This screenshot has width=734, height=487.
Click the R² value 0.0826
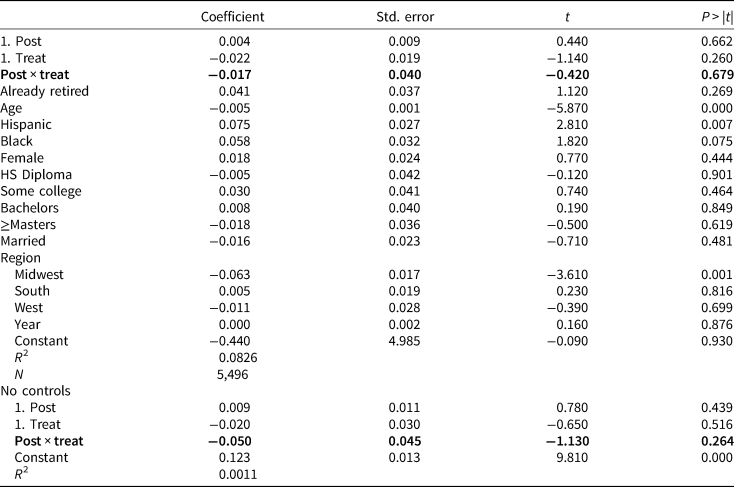coord(238,358)
